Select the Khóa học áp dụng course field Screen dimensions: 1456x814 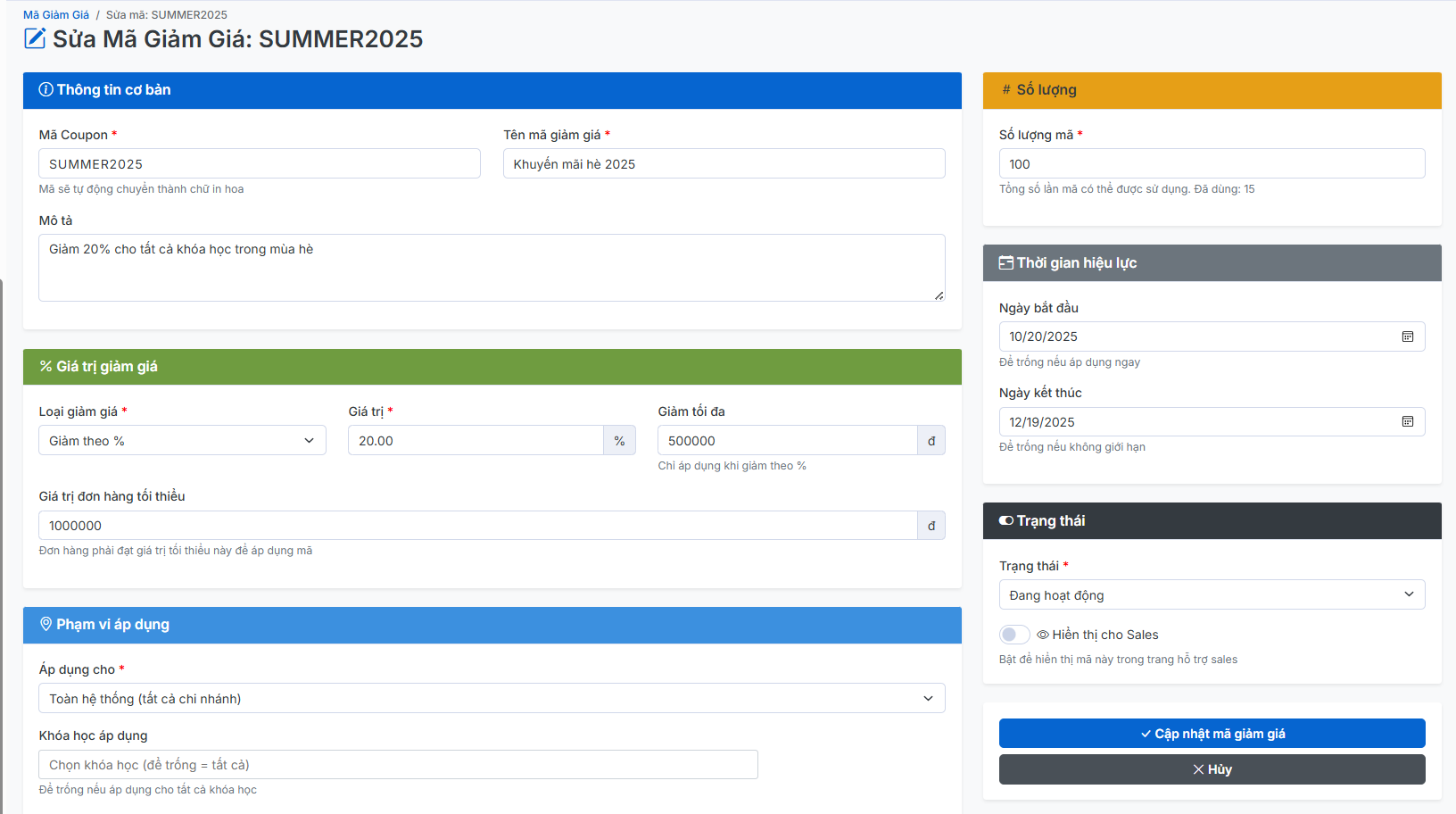(398, 765)
